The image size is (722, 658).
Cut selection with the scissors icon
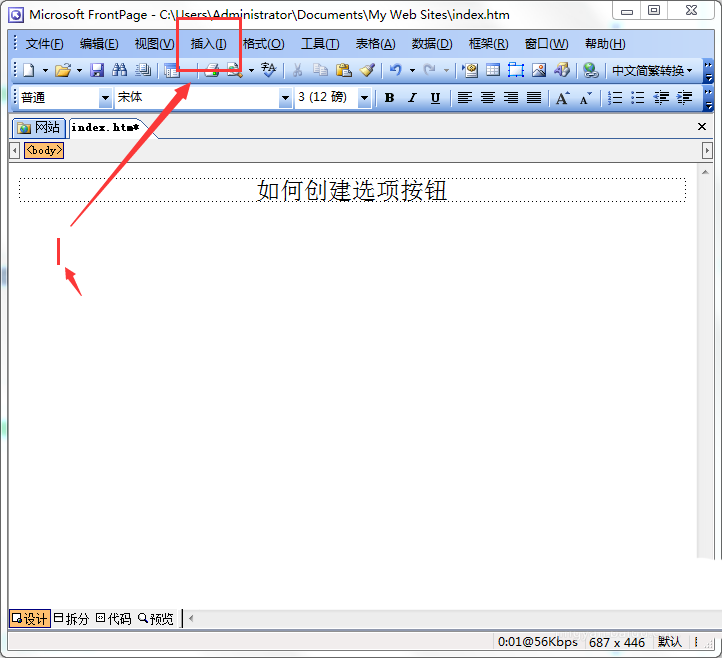point(297,70)
